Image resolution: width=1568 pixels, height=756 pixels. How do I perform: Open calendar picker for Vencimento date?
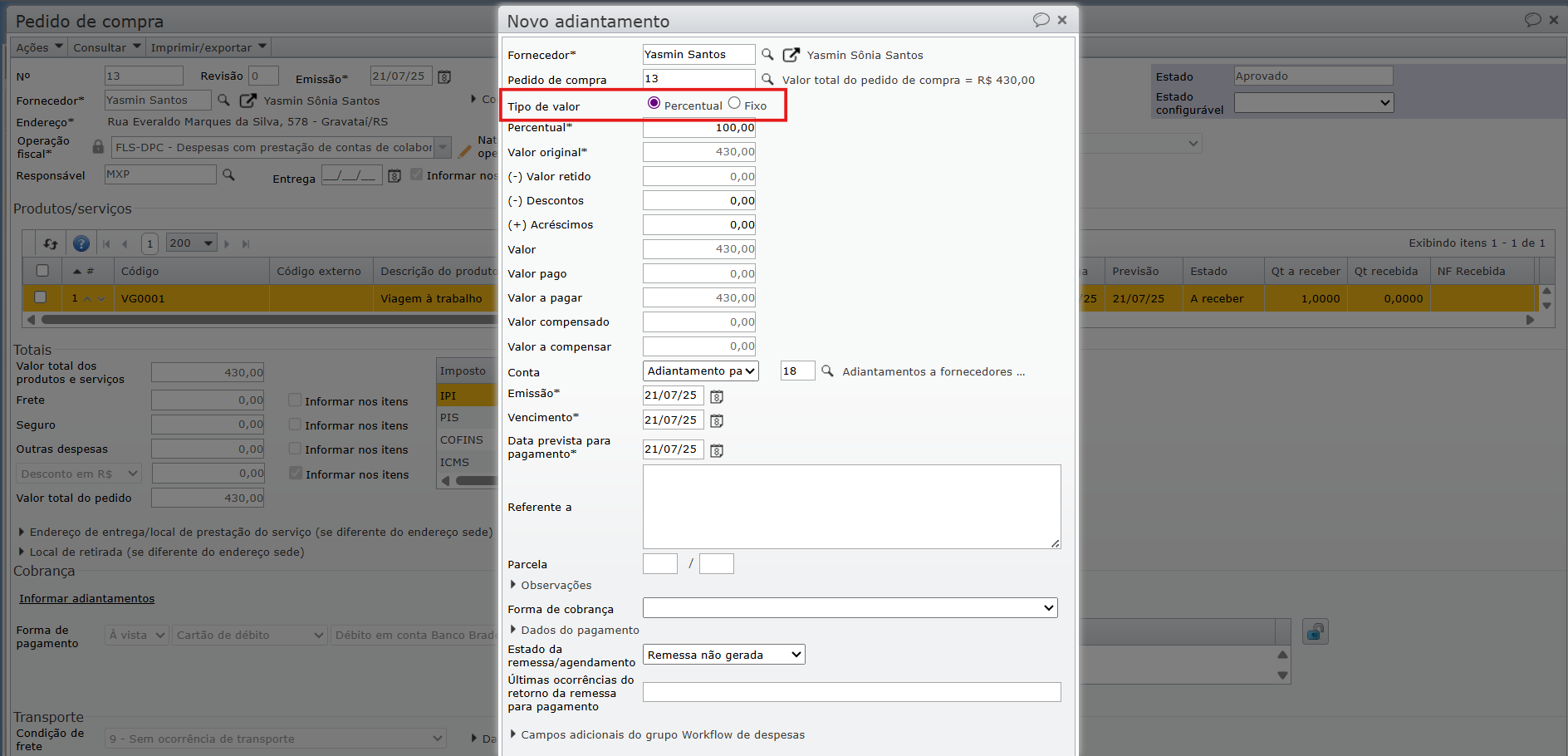[x=717, y=420]
